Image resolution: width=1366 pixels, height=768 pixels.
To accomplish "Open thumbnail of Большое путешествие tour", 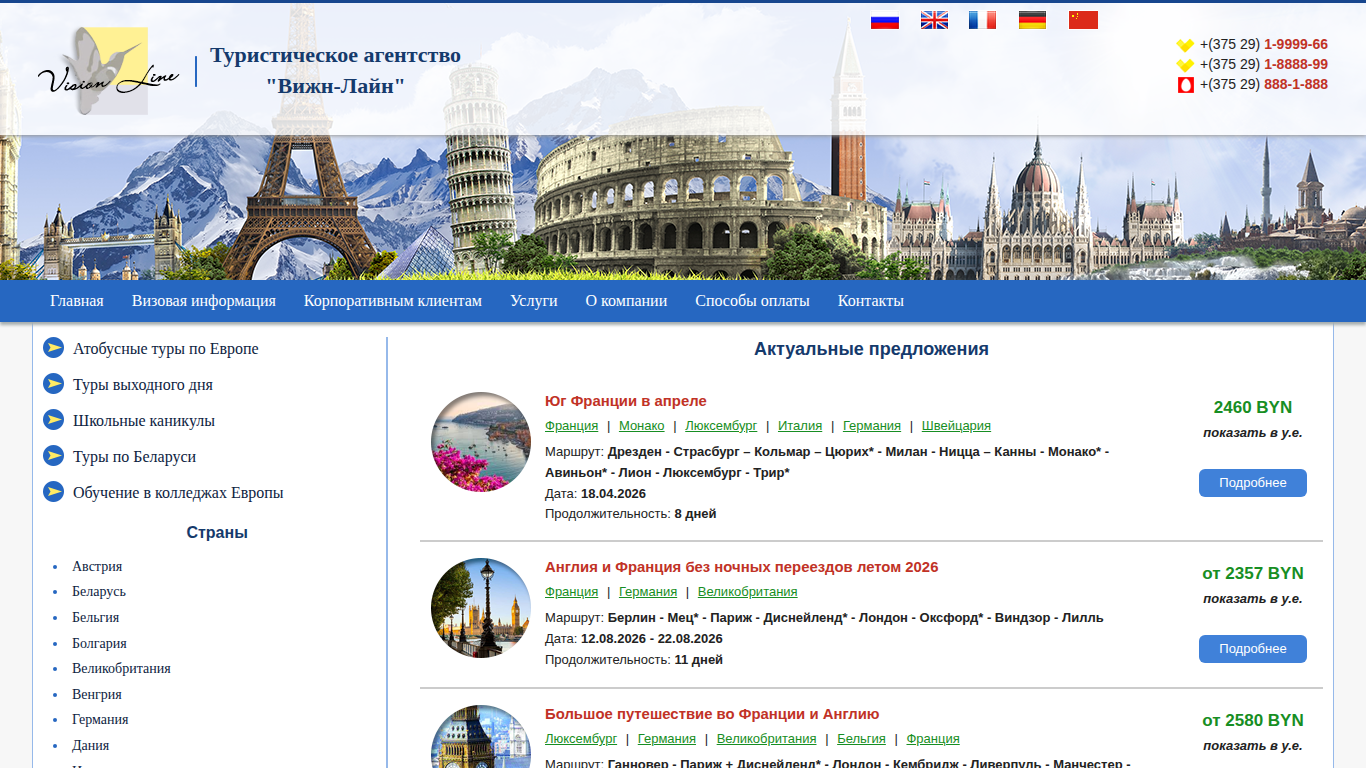I will click(481, 737).
